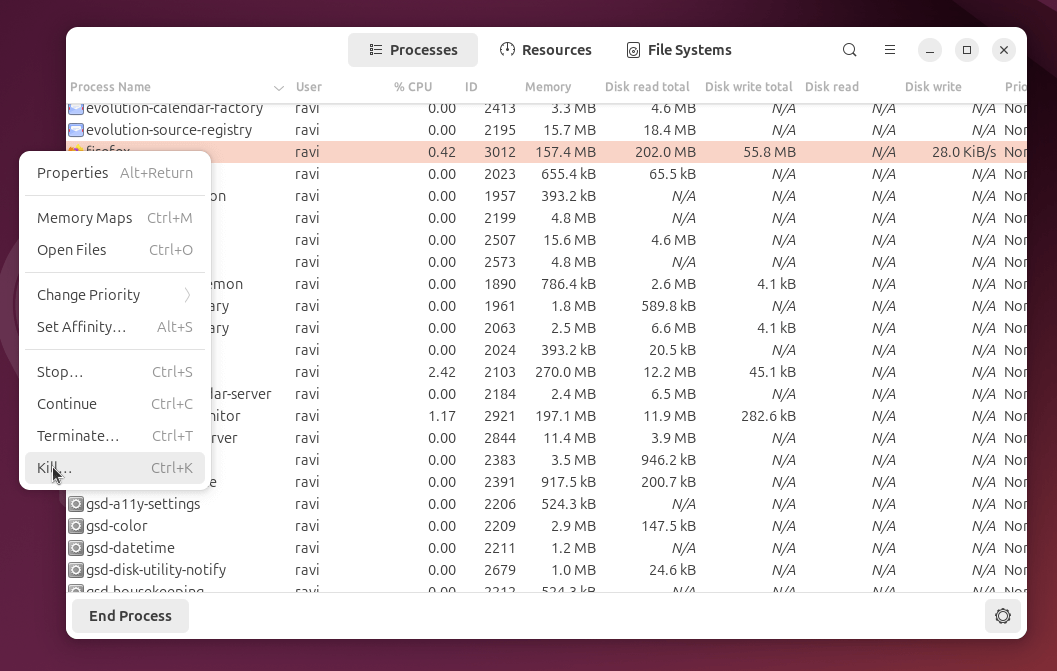Screen dimensions: 1057x671
Task: Sort by Process Name column header
Action: (111, 87)
